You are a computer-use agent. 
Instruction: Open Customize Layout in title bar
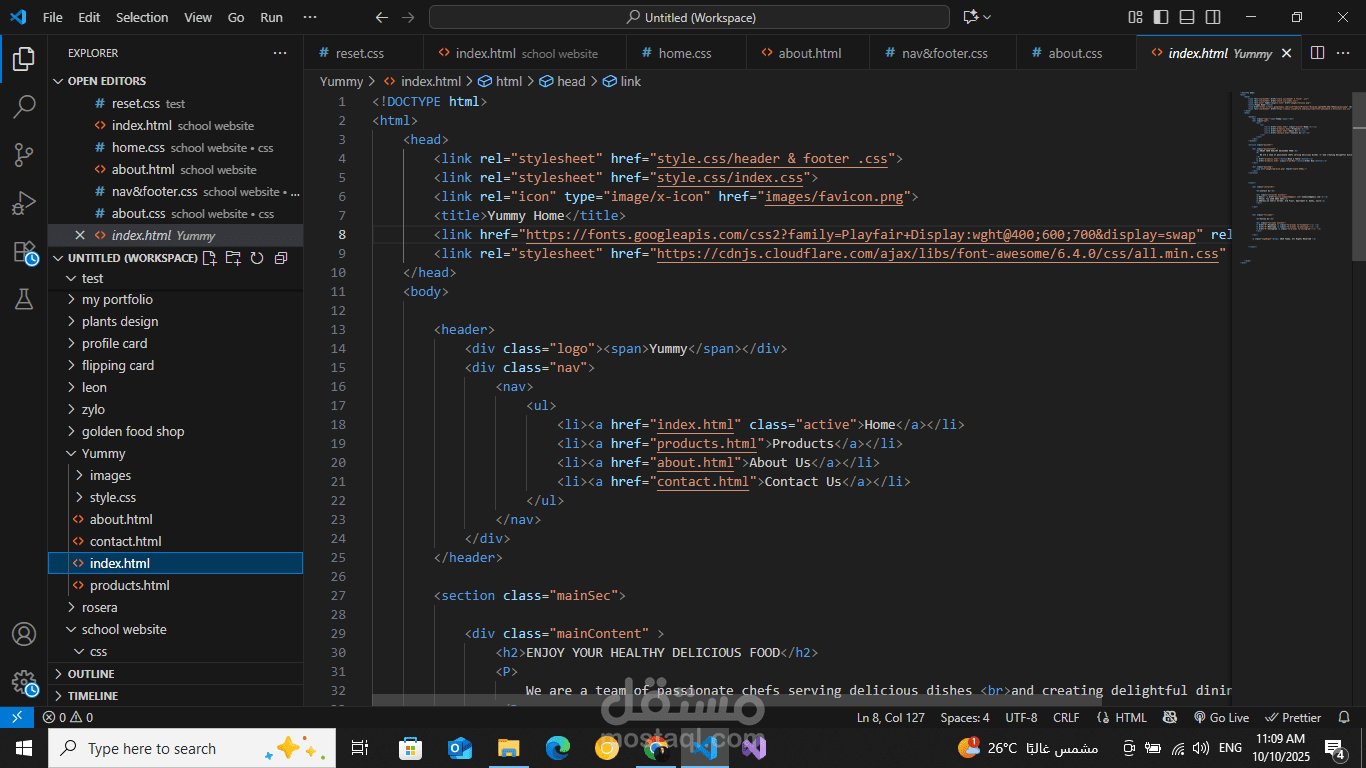pos(1135,17)
